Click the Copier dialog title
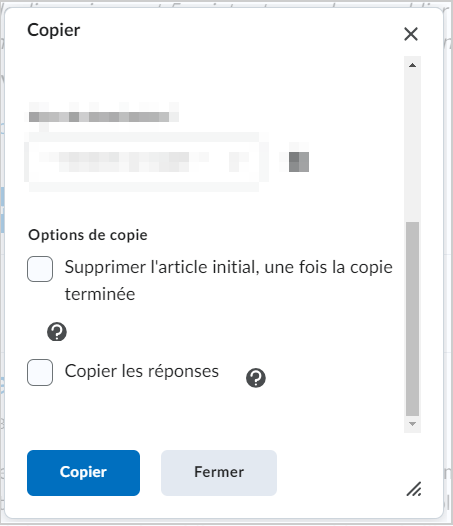This screenshot has height=526, width=453. click(x=54, y=30)
